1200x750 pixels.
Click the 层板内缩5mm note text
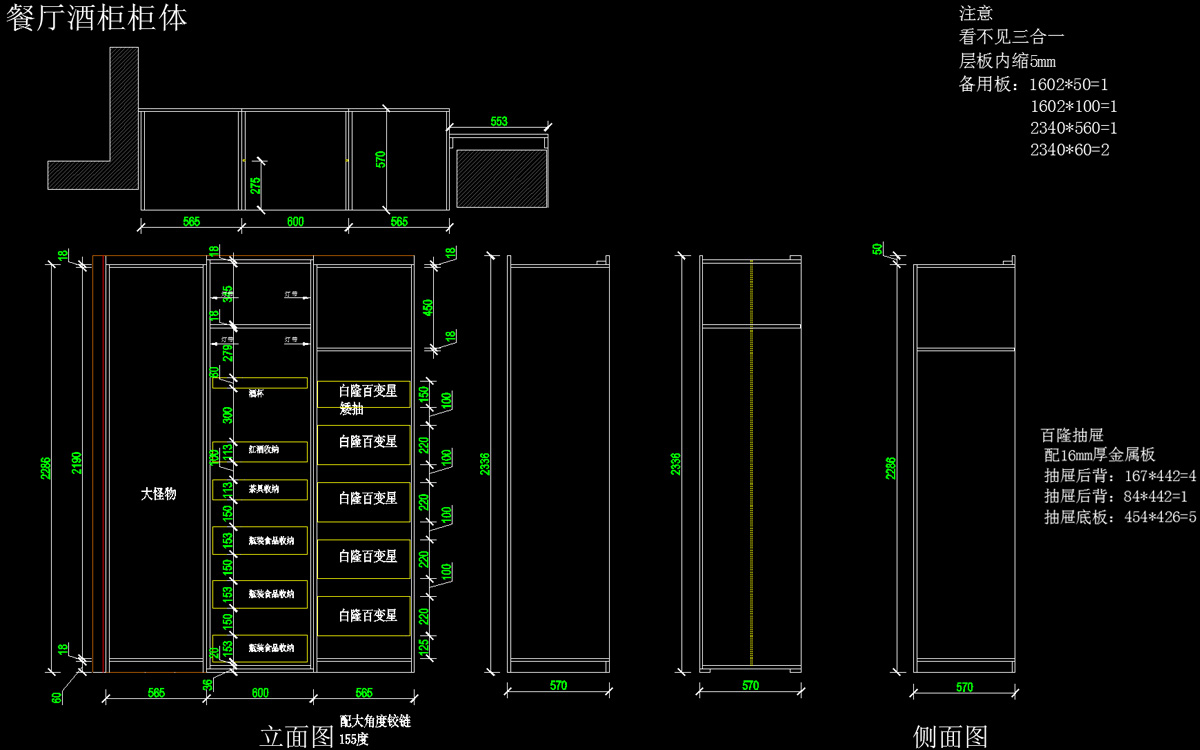tap(1007, 61)
